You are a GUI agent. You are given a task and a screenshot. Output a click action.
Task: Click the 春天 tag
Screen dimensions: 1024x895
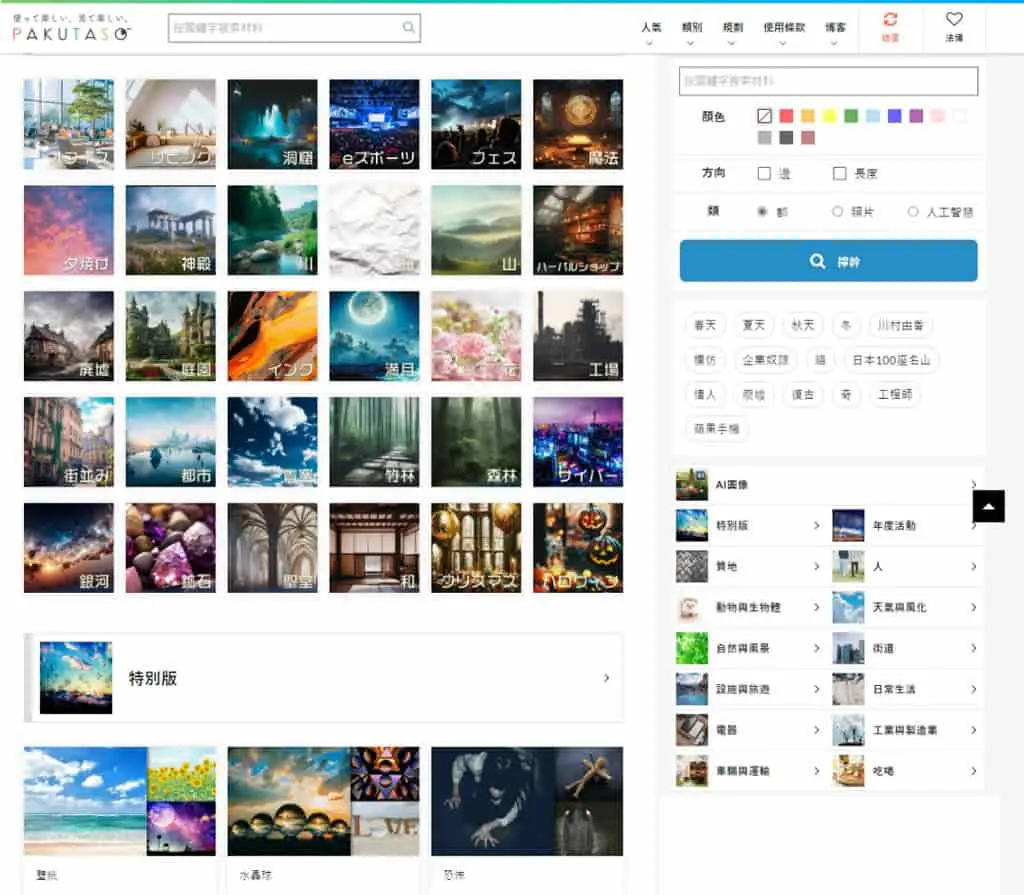[x=705, y=325]
